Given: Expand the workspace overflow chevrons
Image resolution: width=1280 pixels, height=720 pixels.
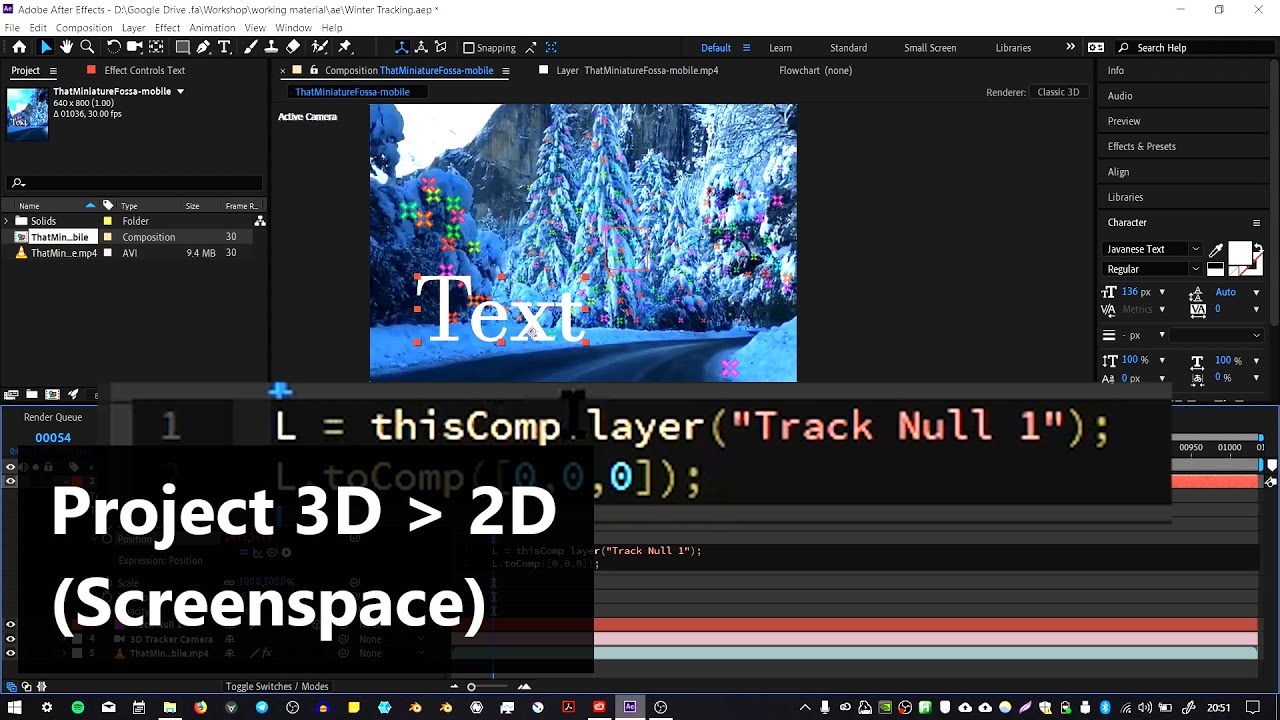Looking at the screenshot, I should click(x=1070, y=47).
